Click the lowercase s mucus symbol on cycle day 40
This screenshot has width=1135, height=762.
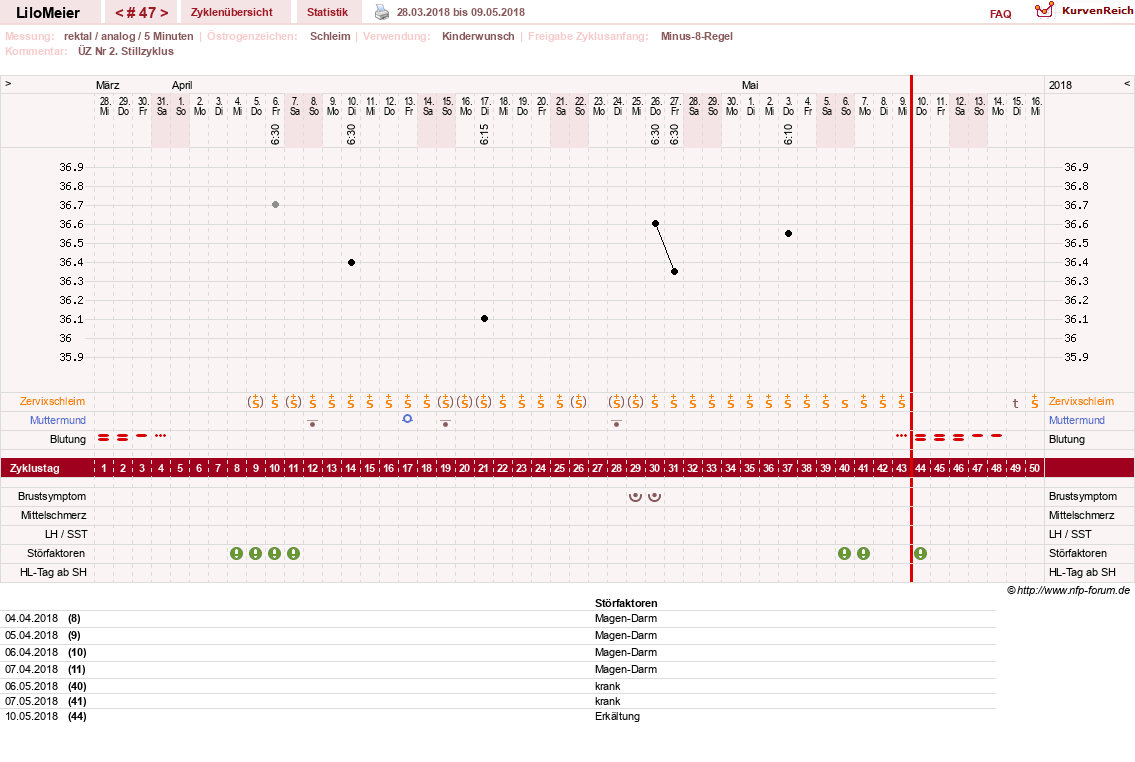point(845,404)
